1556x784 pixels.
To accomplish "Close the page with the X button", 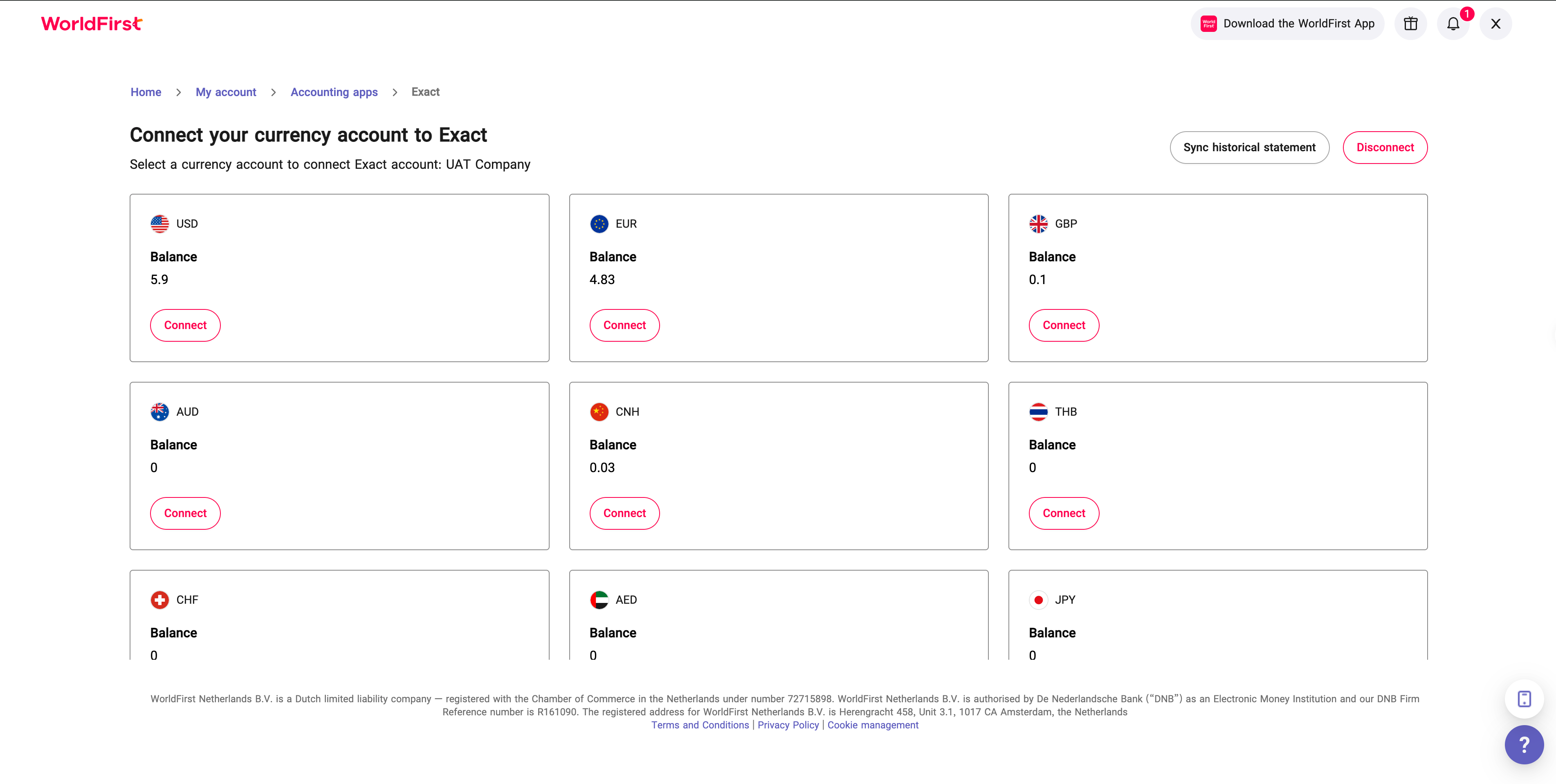I will point(1495,24).
